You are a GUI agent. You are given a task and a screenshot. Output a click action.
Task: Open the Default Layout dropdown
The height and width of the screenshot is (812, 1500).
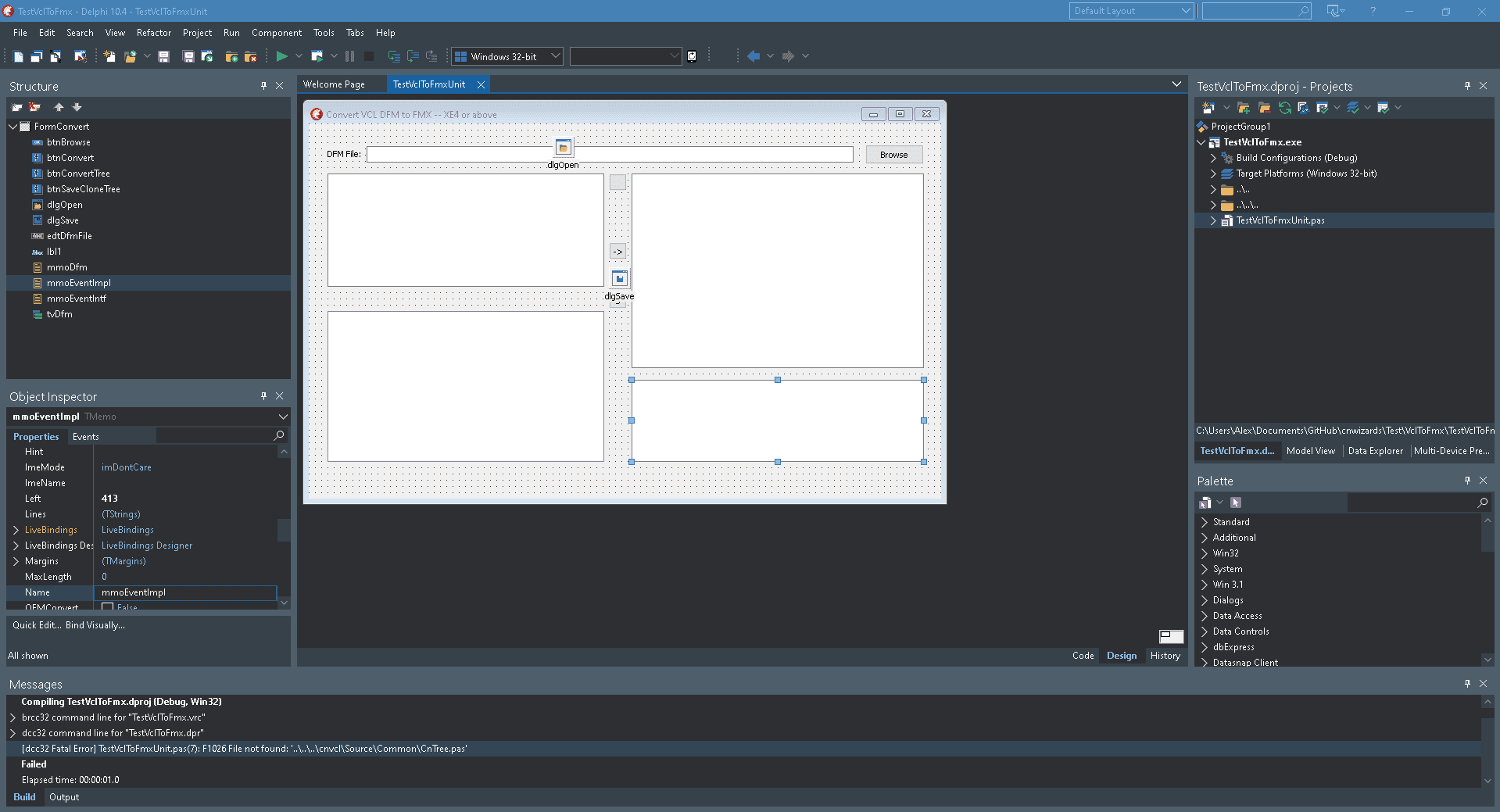(x=1186, y=11)
